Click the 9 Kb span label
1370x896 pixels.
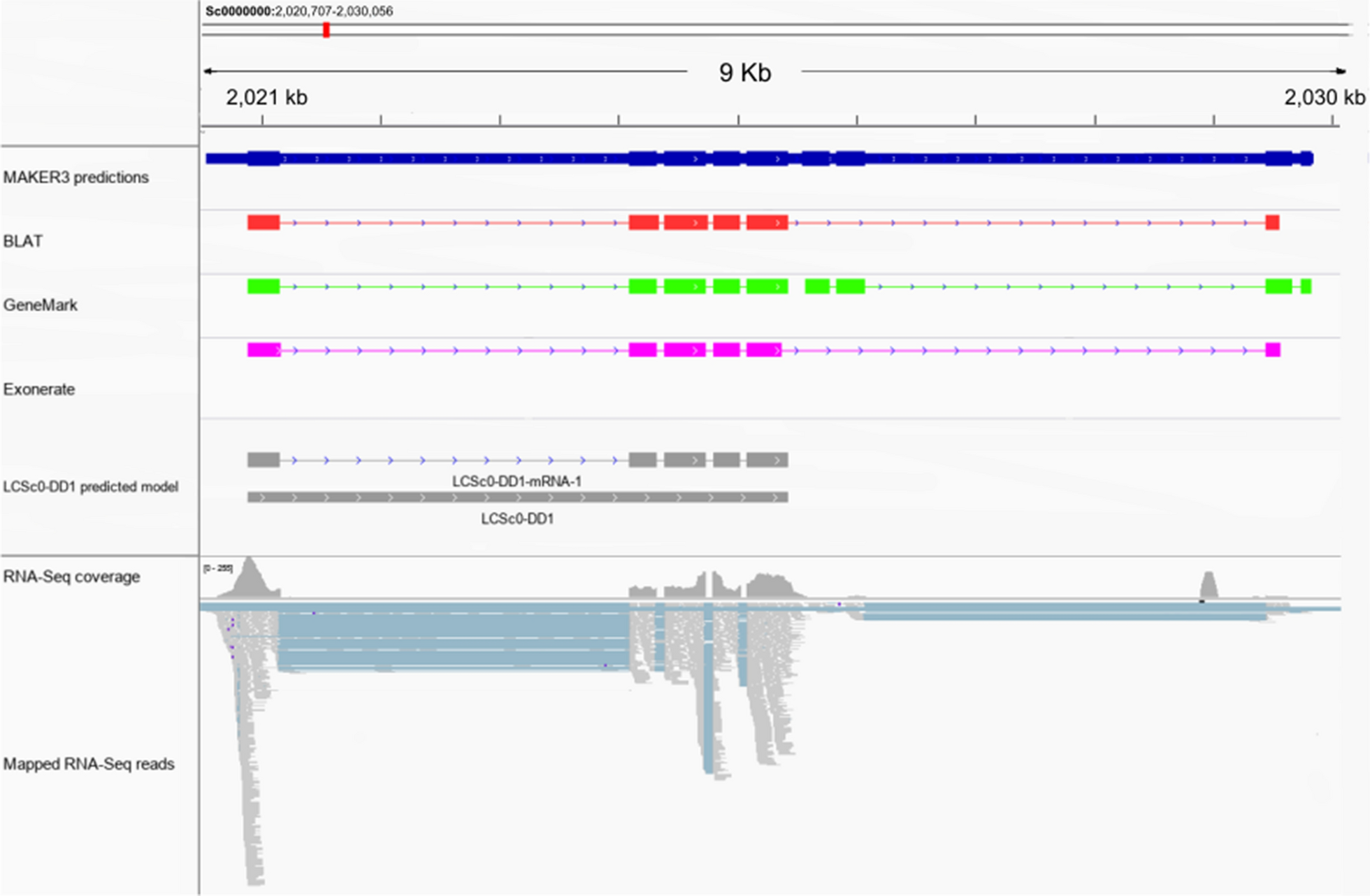tap(745, 72)
